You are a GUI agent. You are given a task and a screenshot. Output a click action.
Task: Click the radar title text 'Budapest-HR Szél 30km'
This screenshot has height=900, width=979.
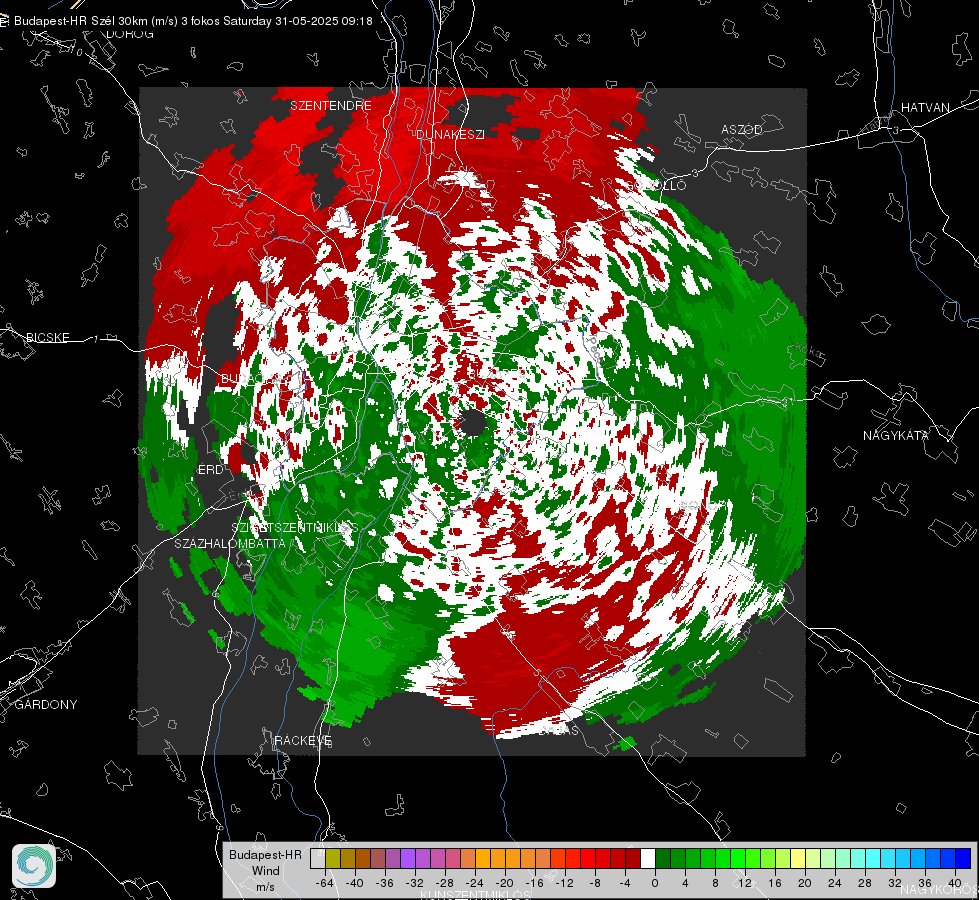pos(81,21)
